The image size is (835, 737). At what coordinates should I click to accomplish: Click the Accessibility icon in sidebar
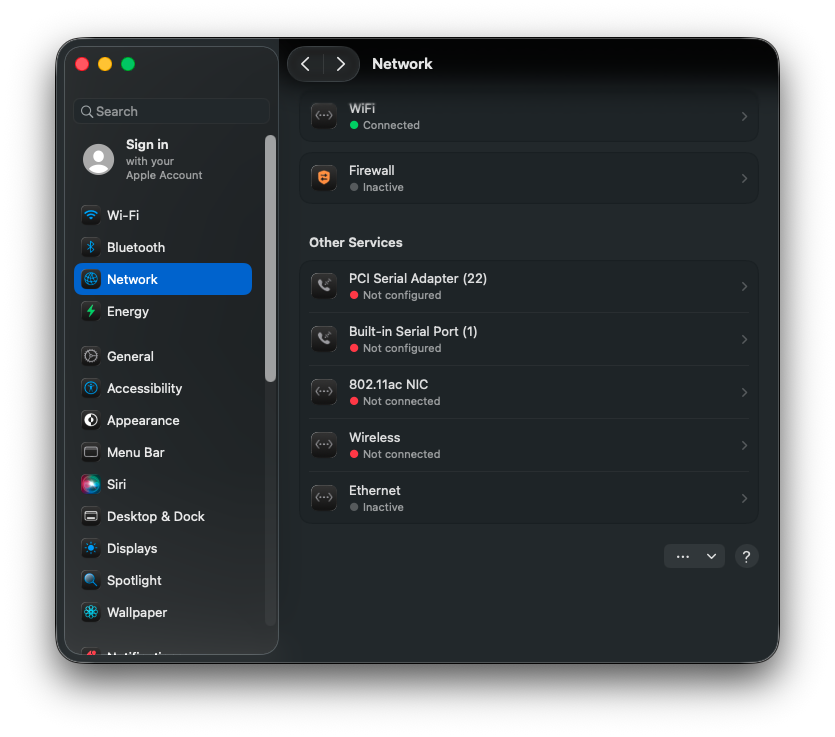91,388
